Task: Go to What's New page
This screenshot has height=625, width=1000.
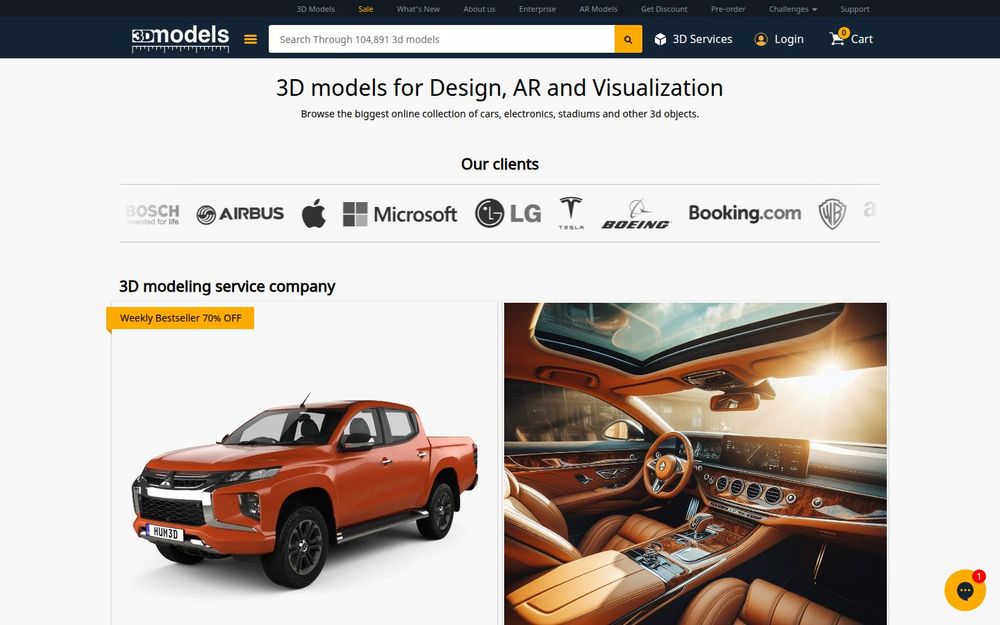Action: click(x=418, y=9)
